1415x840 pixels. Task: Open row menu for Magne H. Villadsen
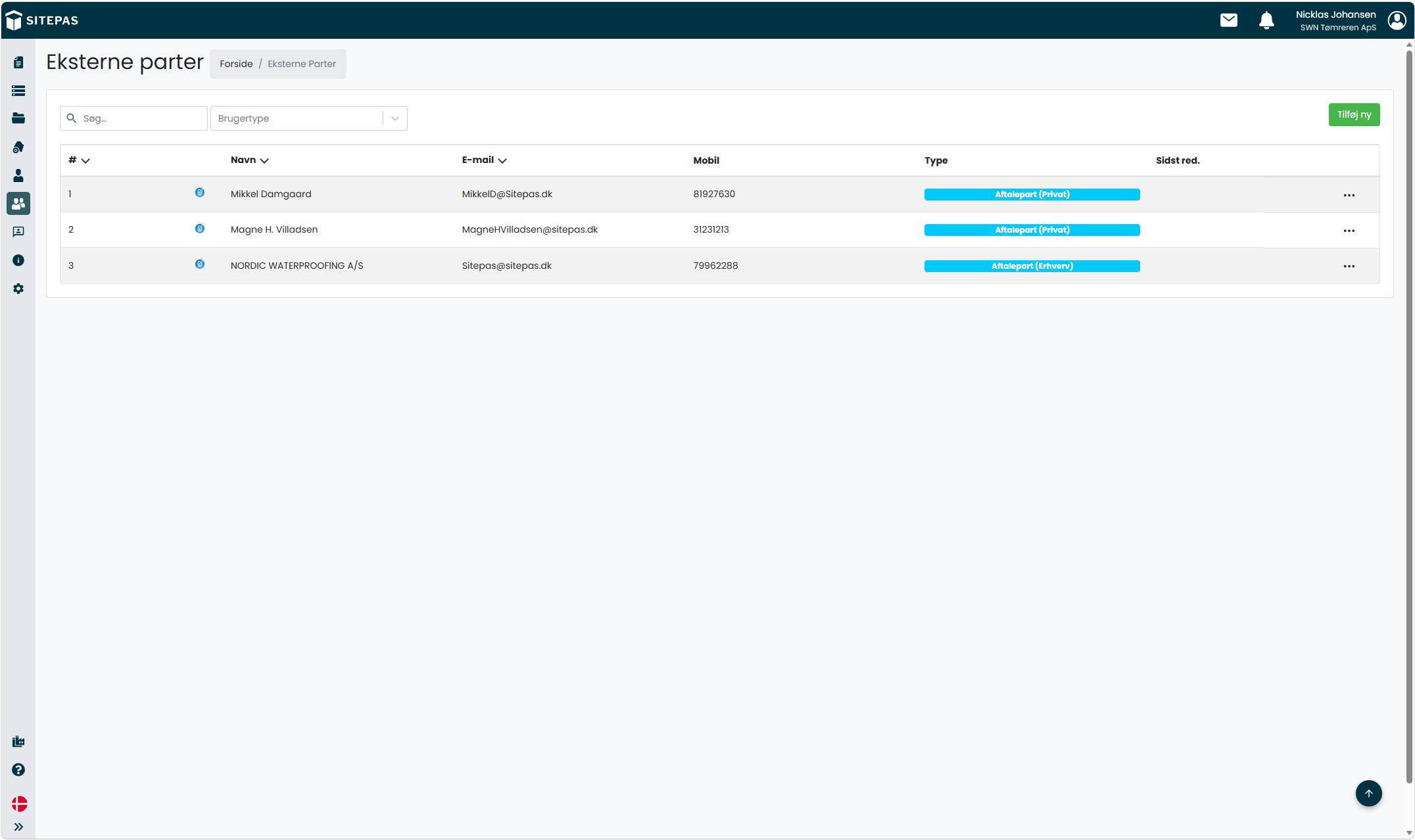[x=1349, y=231]
